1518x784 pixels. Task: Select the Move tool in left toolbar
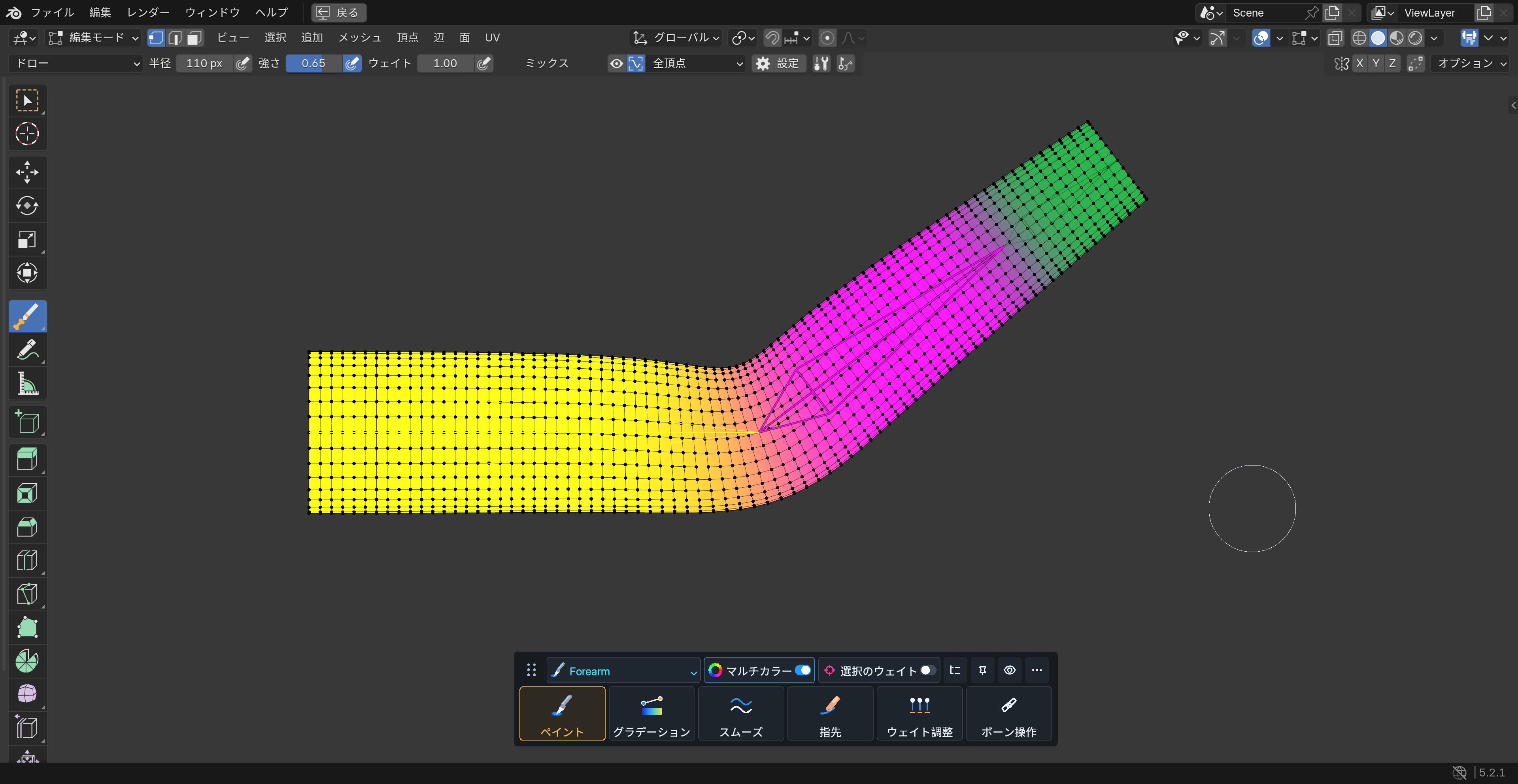coord(27,172)
